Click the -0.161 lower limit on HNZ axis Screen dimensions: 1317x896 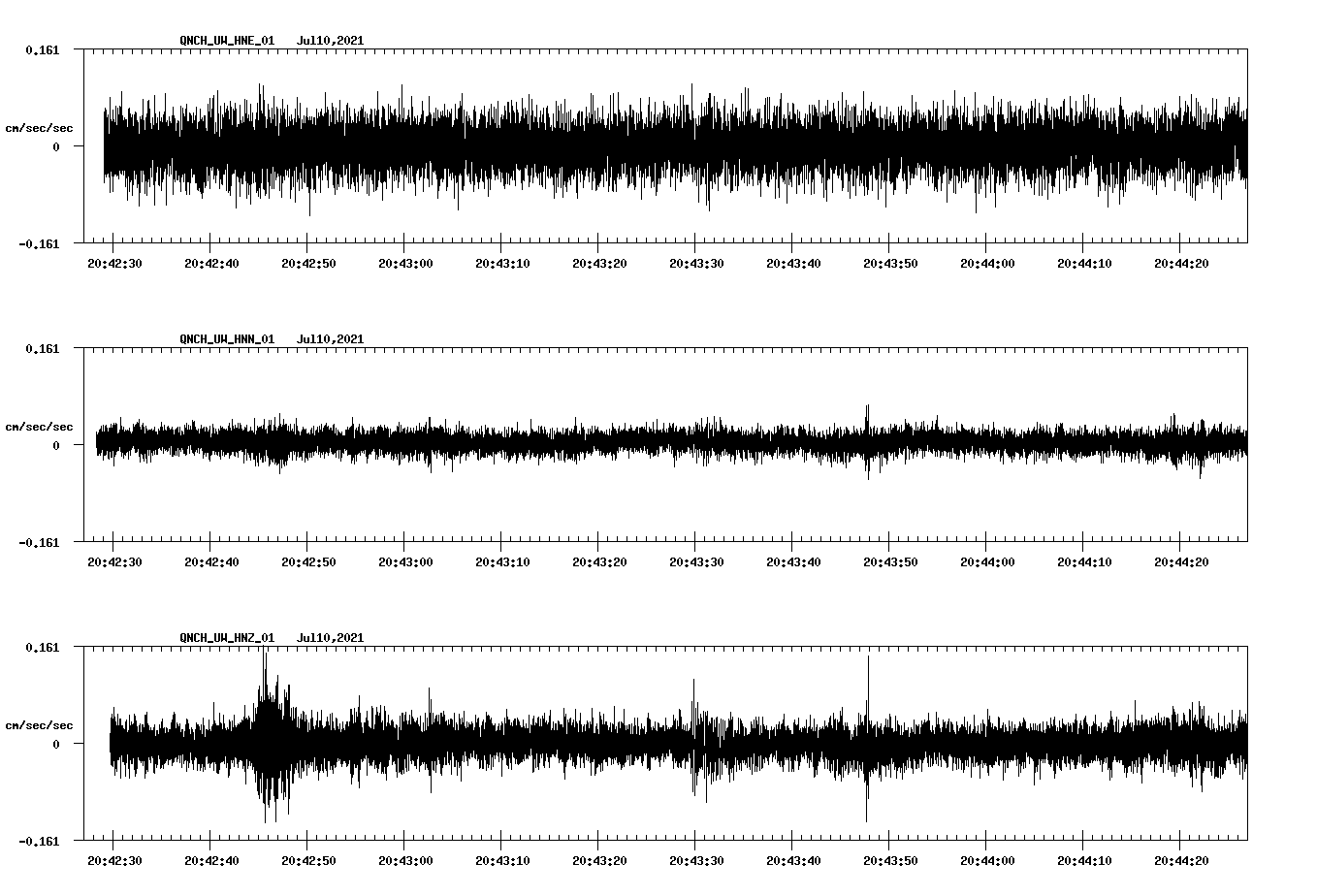tap(39, 841)
